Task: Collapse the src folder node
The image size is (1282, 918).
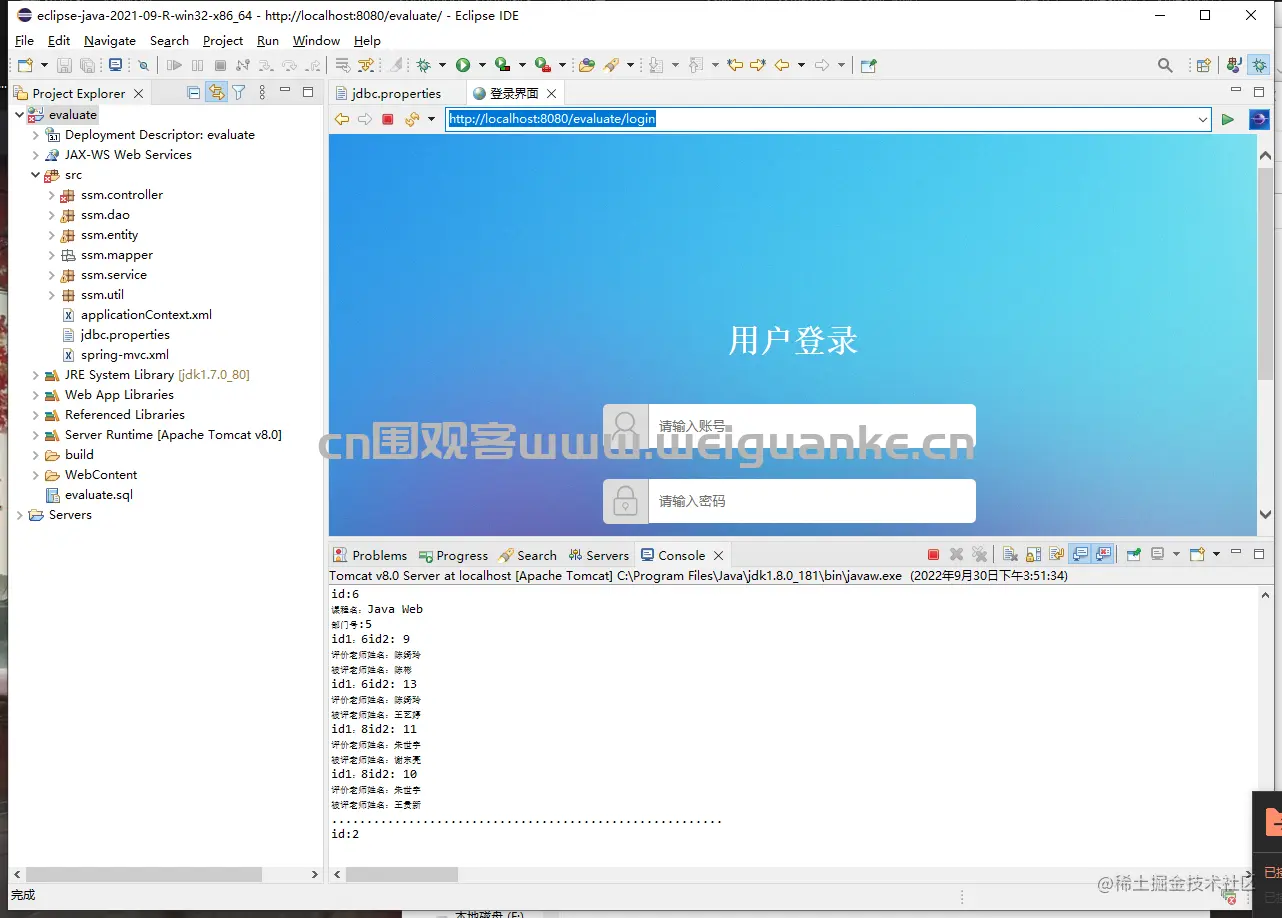Action: [x=36, y=175]
